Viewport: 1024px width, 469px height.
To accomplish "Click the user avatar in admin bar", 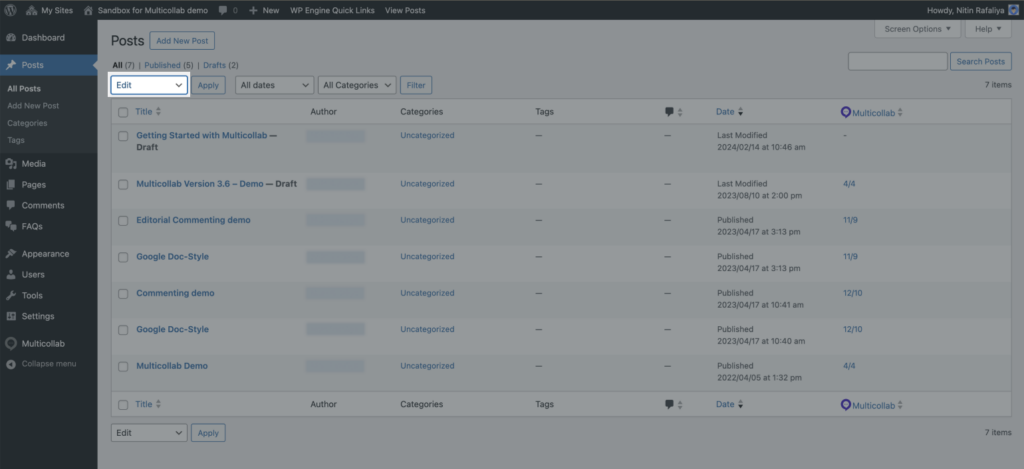I will click(1013, 10).
